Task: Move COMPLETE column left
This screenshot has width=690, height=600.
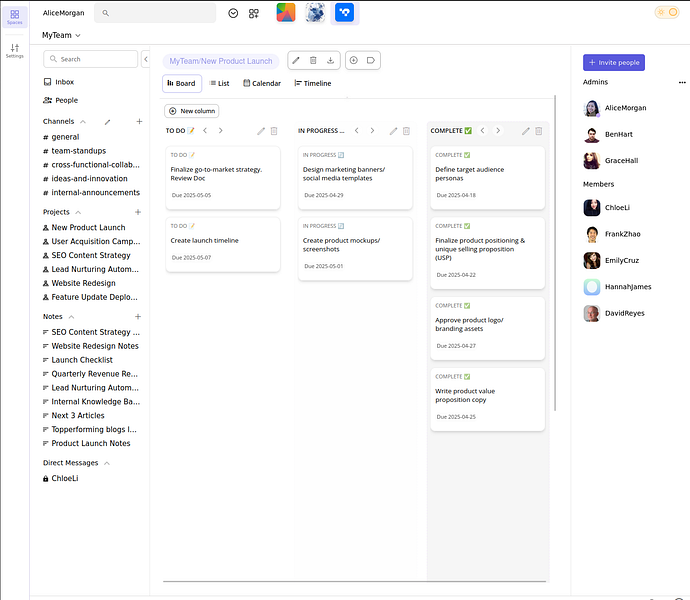Action: pos(483,130)
